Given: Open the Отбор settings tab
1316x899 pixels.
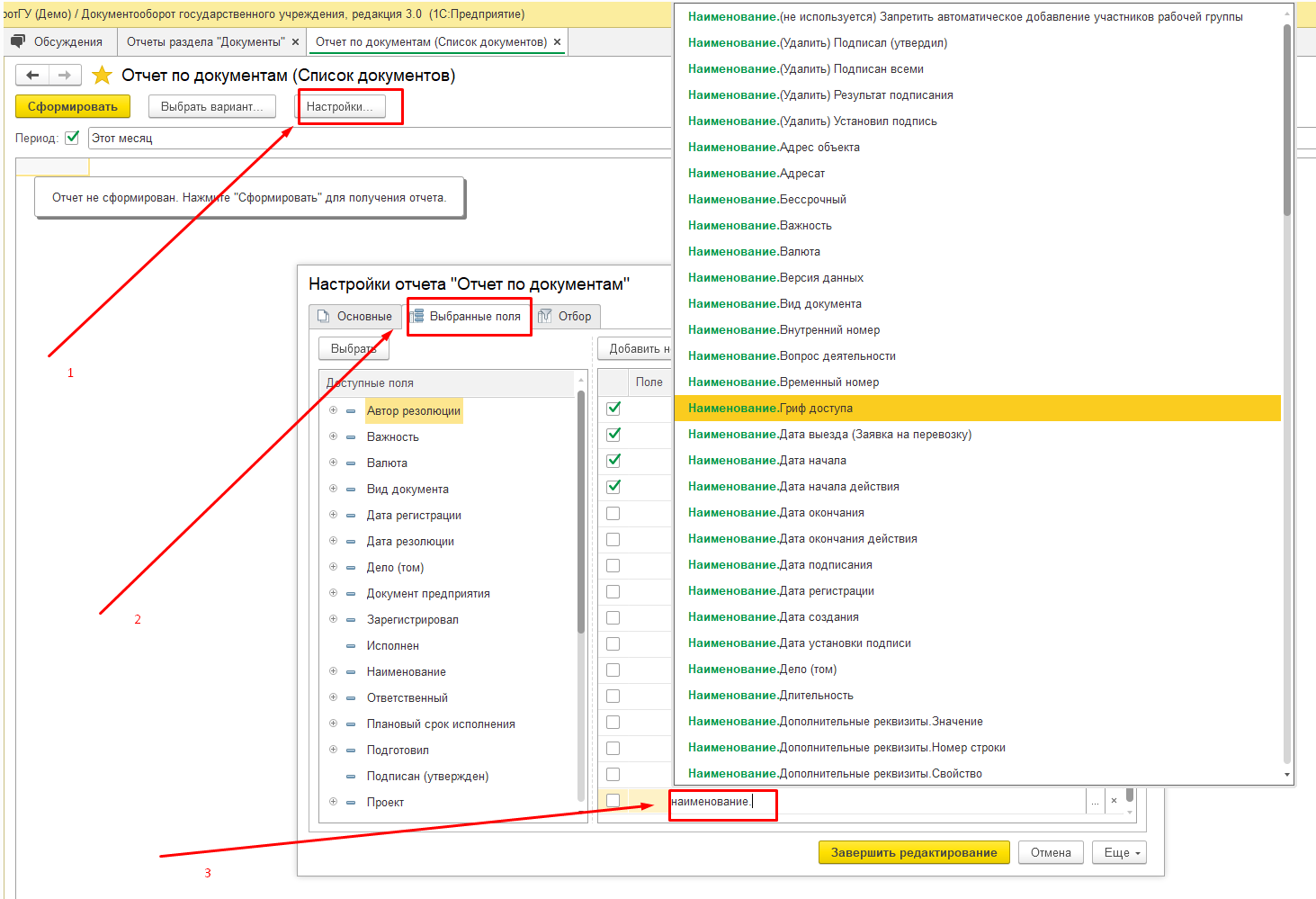Looking at the screenshot, I should coord(565,317).
